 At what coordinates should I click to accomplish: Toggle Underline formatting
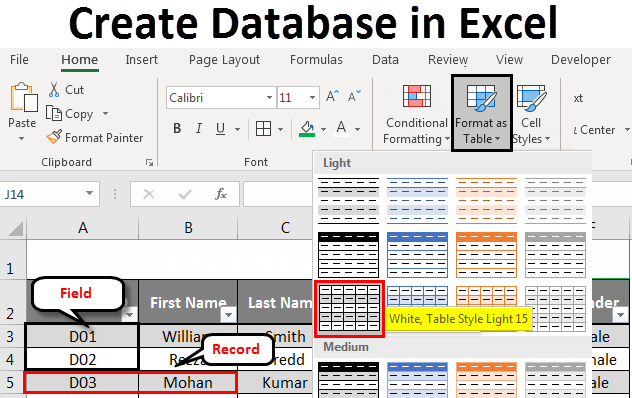point(220,129)
